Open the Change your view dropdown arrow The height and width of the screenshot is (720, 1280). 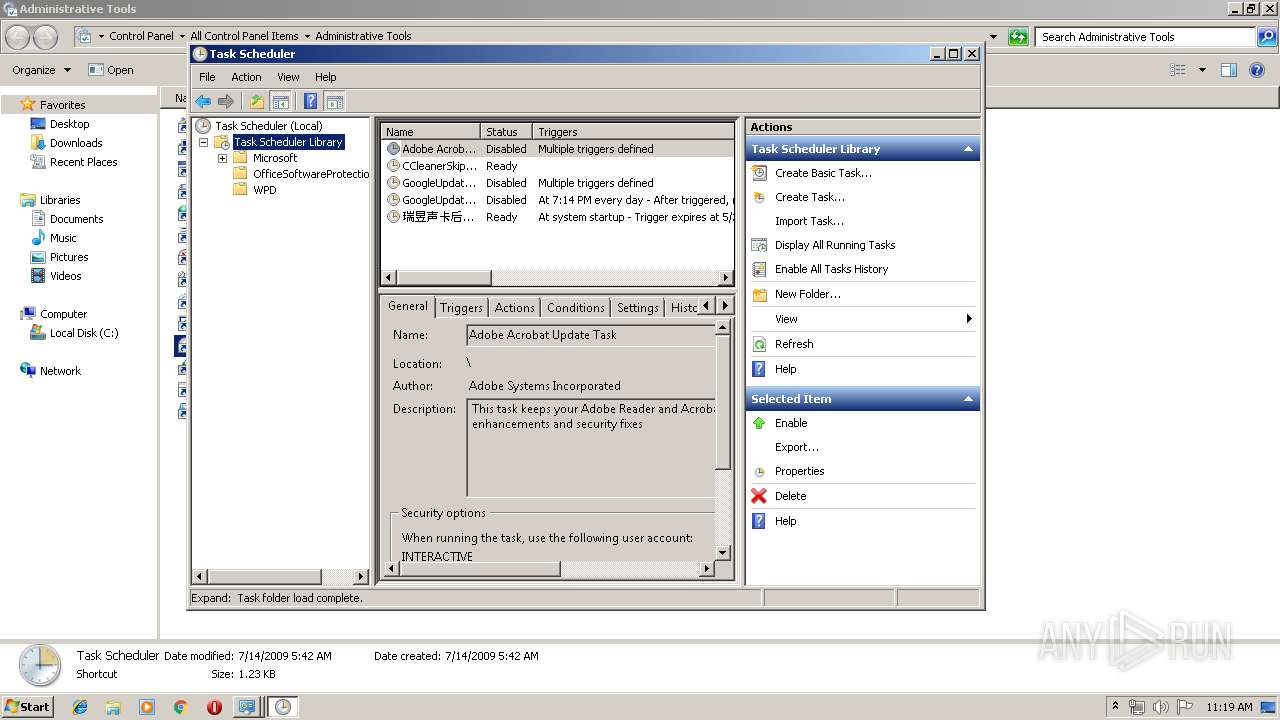[1202, 70]
